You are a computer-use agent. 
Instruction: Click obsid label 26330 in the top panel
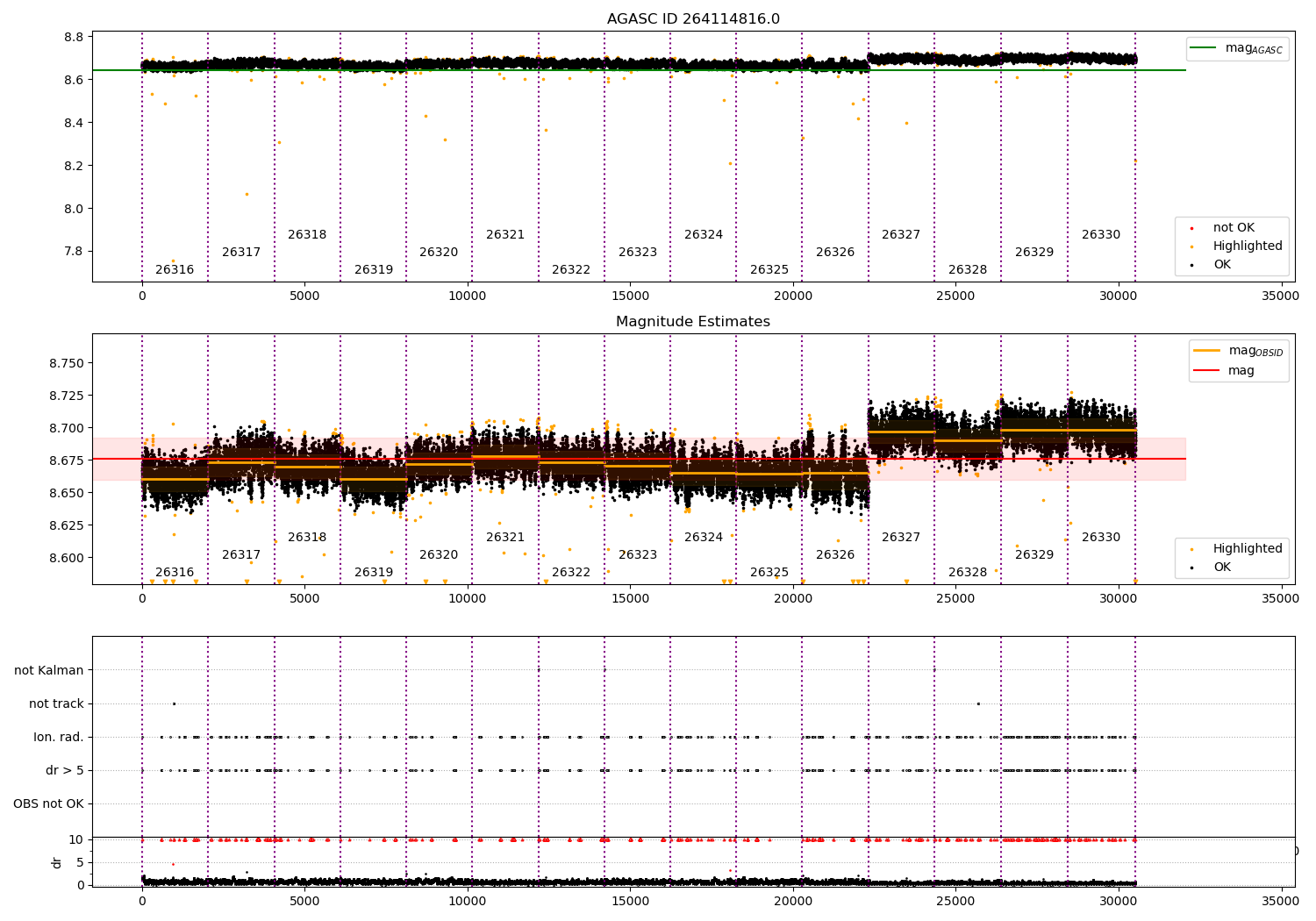click(x=1101, y=235)
